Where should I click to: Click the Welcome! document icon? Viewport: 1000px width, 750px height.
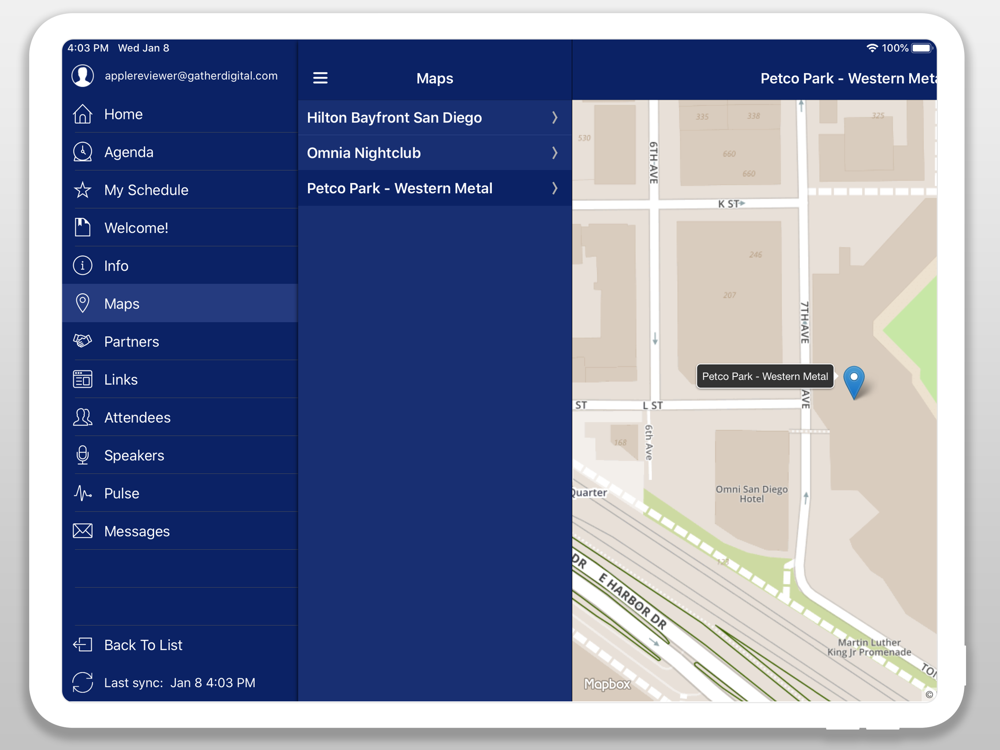pos(82,228)
